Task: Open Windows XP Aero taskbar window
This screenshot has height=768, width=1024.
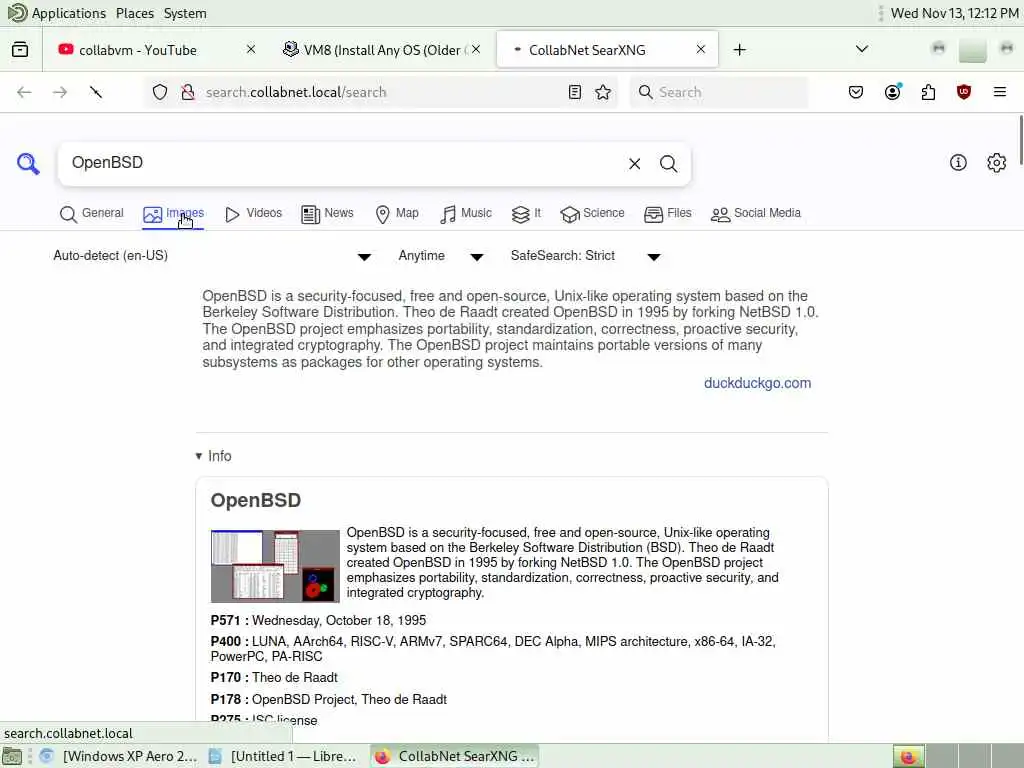Action: coord(119,756)
